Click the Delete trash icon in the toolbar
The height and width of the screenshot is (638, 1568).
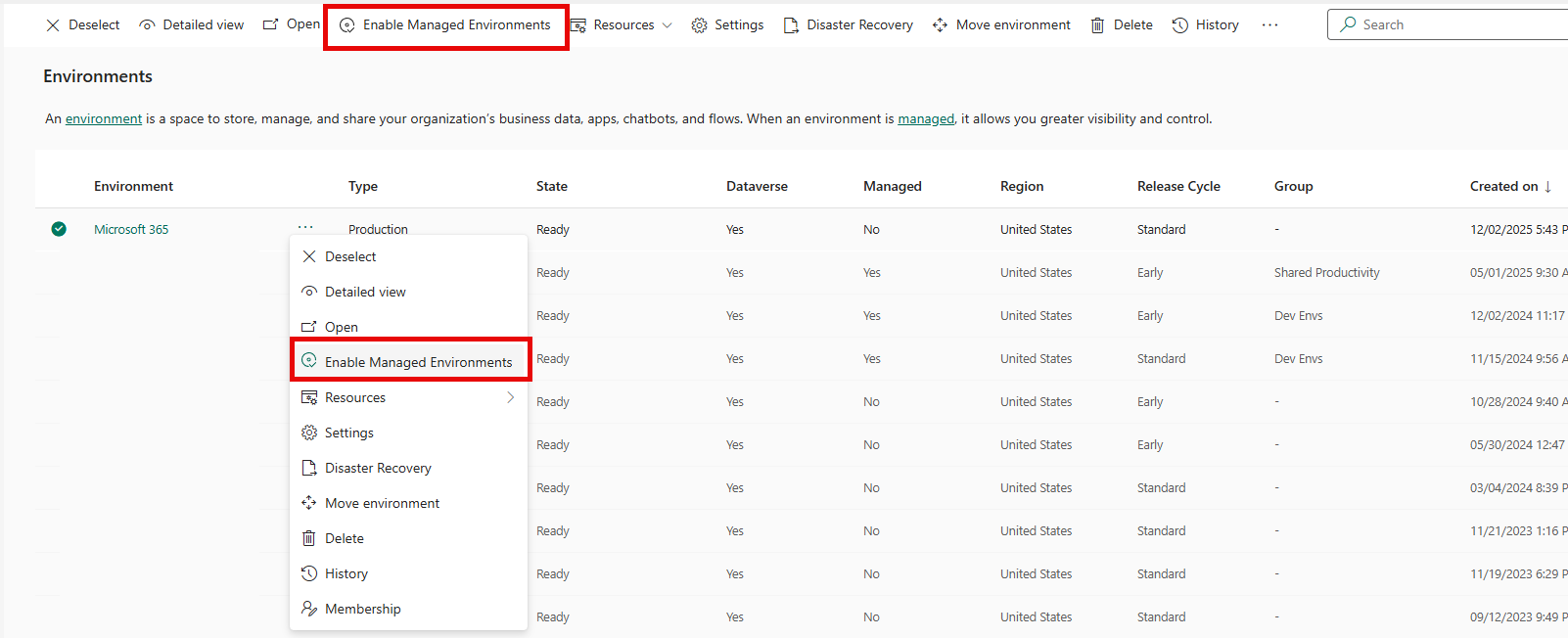coord(1098,25)
